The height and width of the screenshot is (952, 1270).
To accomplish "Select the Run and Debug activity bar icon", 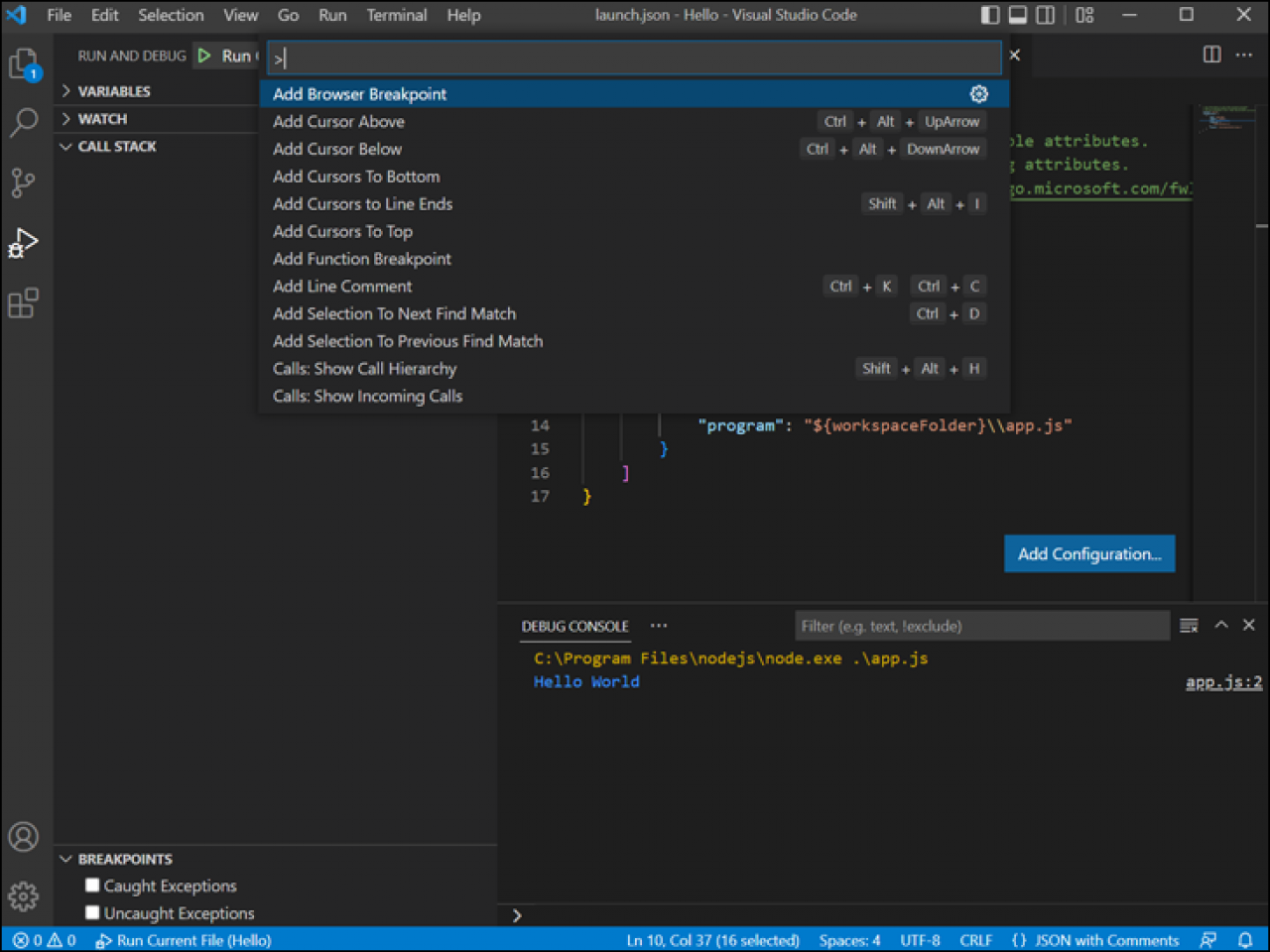I will [x=23, y=242].
